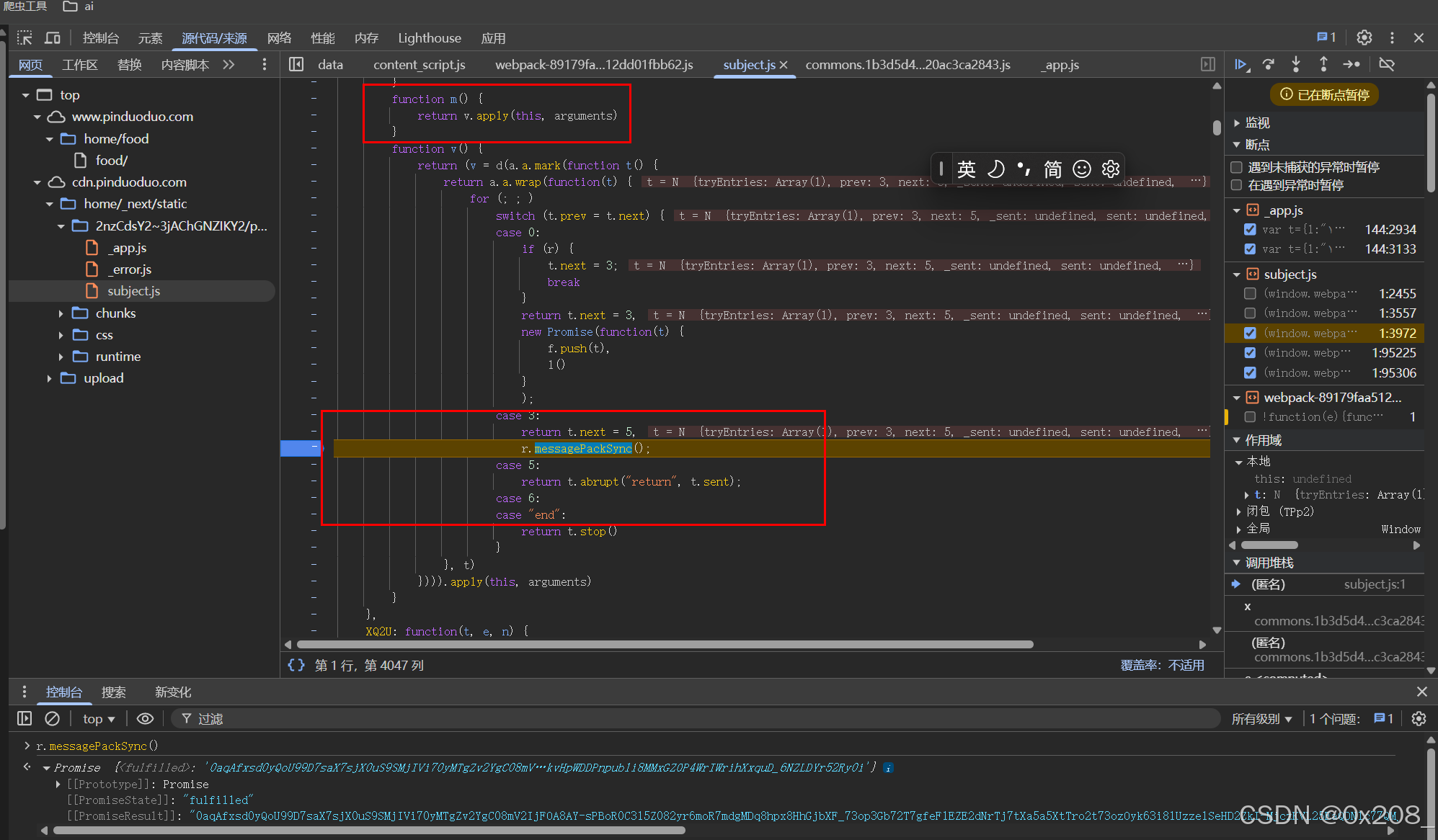The height and width of the screenshot is (840, 1438).
Task: Switch to the Elements (元素) panel tab
Action: click(150, 37)
